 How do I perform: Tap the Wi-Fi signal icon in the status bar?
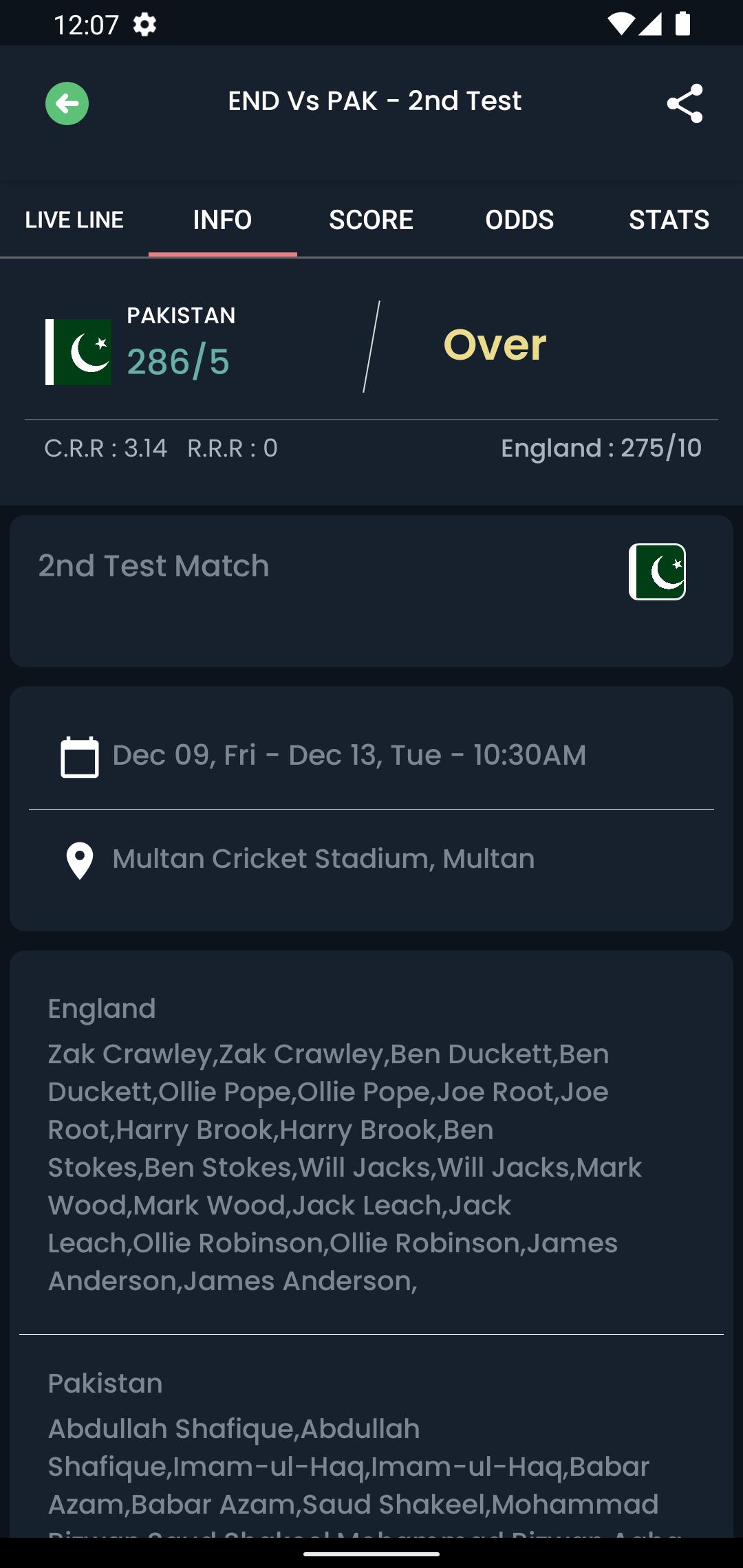pos(621,24)
